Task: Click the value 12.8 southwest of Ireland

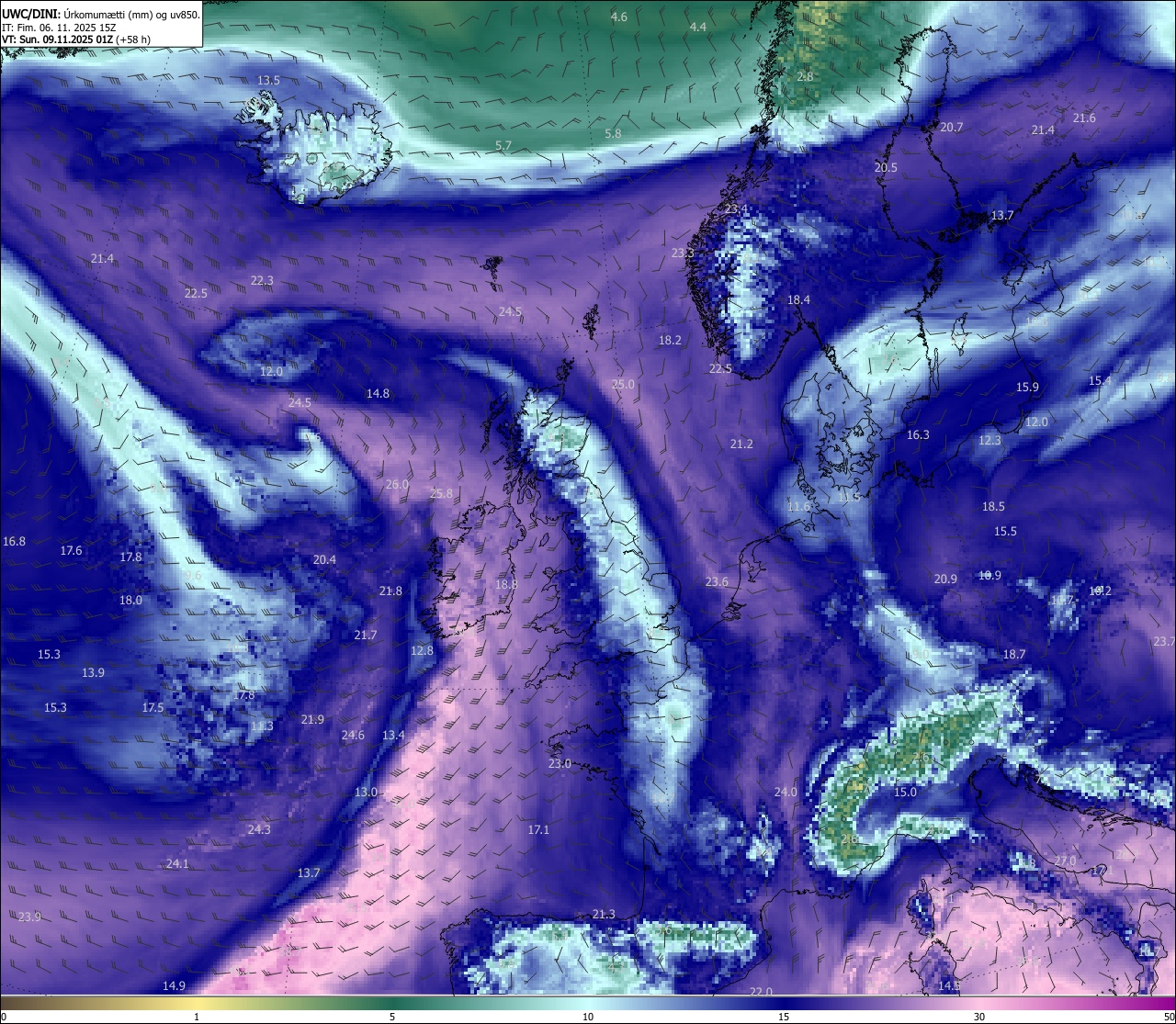Action: tap(422, 651)
